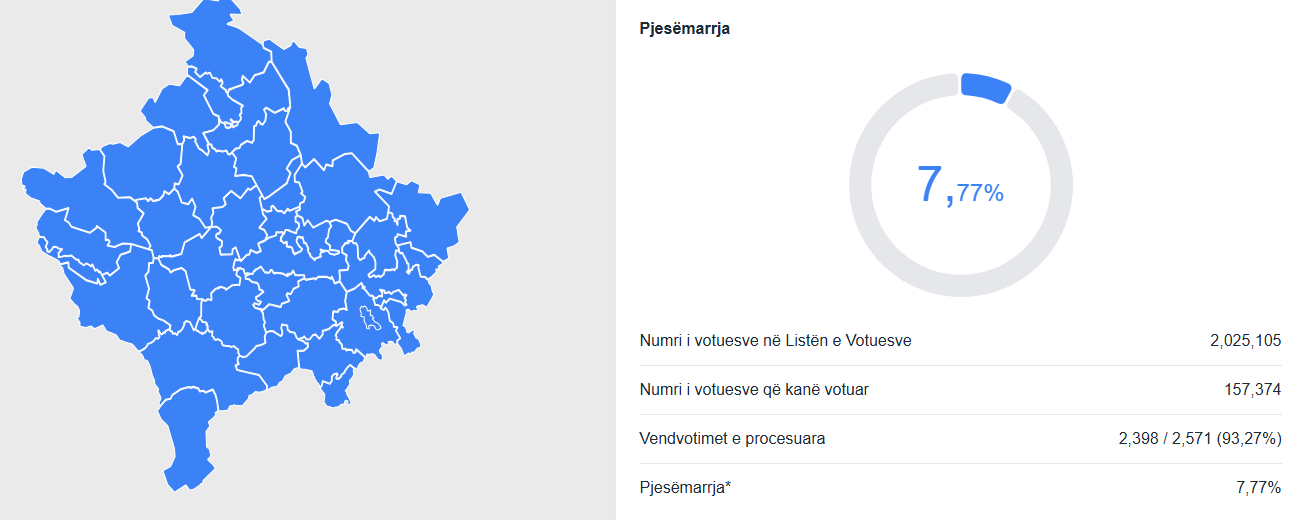Select the 'Numri i votuesve në Listën e Votuesve' label
Viewport: 1301px width, 520px height.
coord(775,341)
